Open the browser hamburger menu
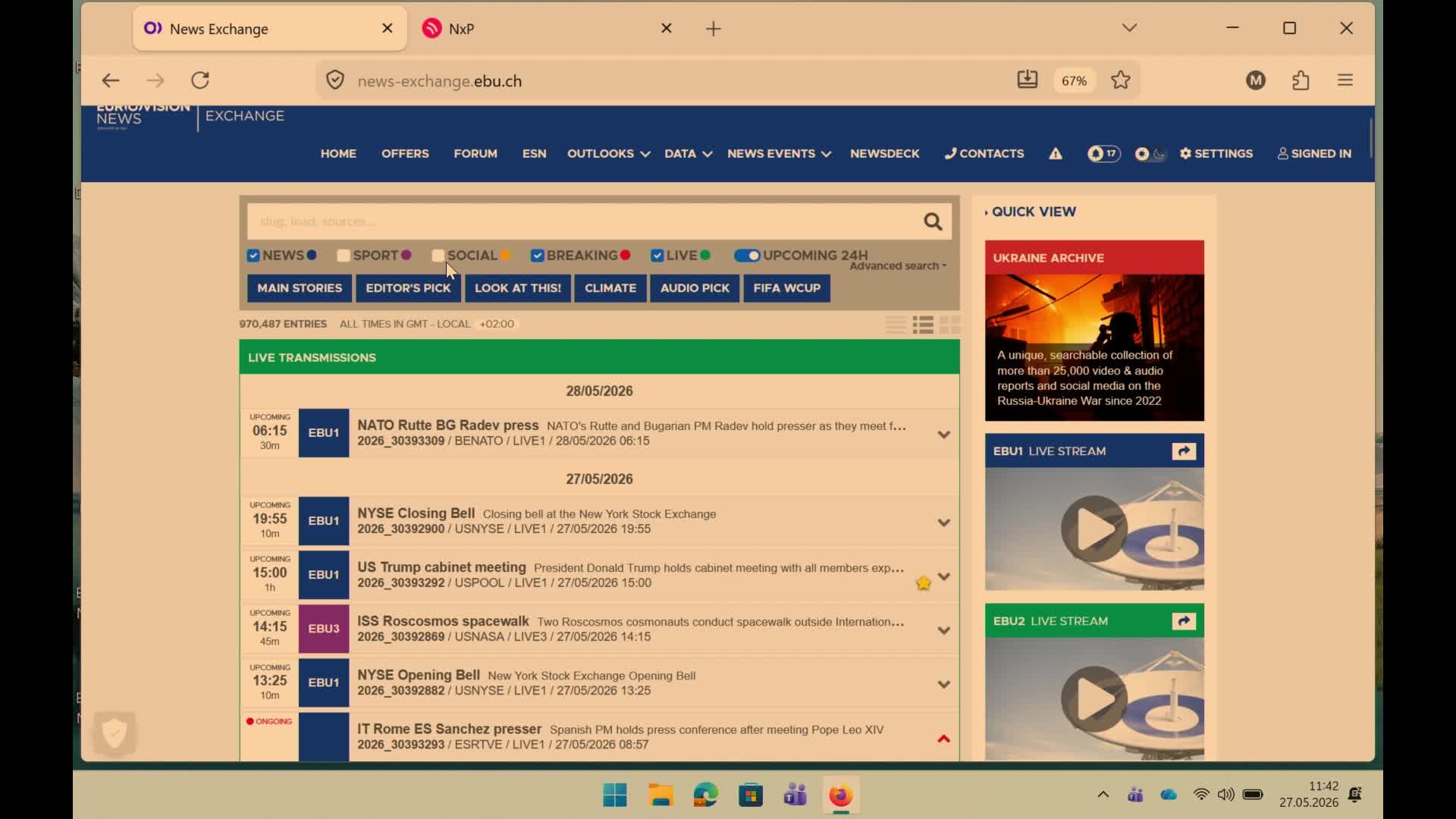The height and width of the screenshot is (819, 1456). coord(1345,80)
